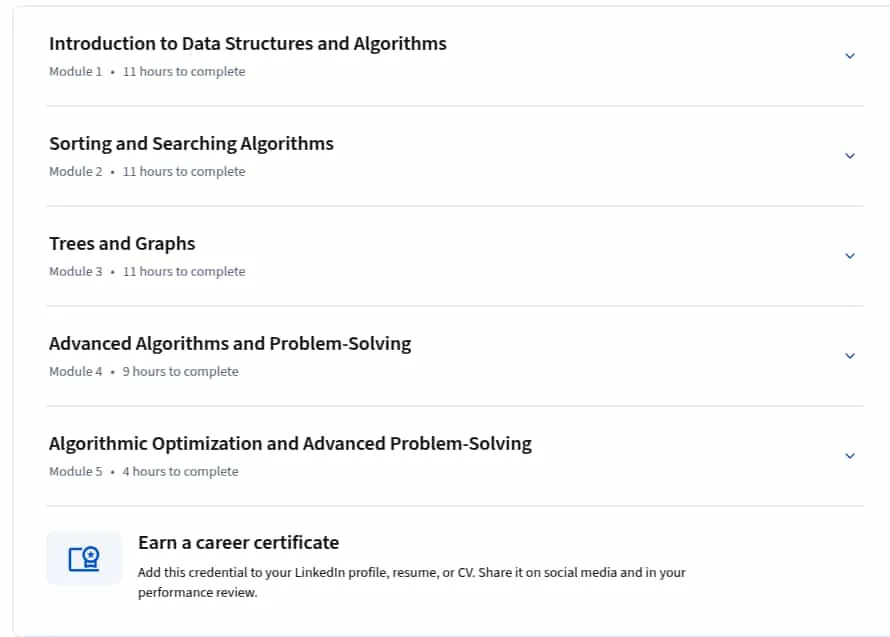Click the Module 3 label text
Image resolution: width=890 pixels, height=637 pixels.
[x=75, y=271]
